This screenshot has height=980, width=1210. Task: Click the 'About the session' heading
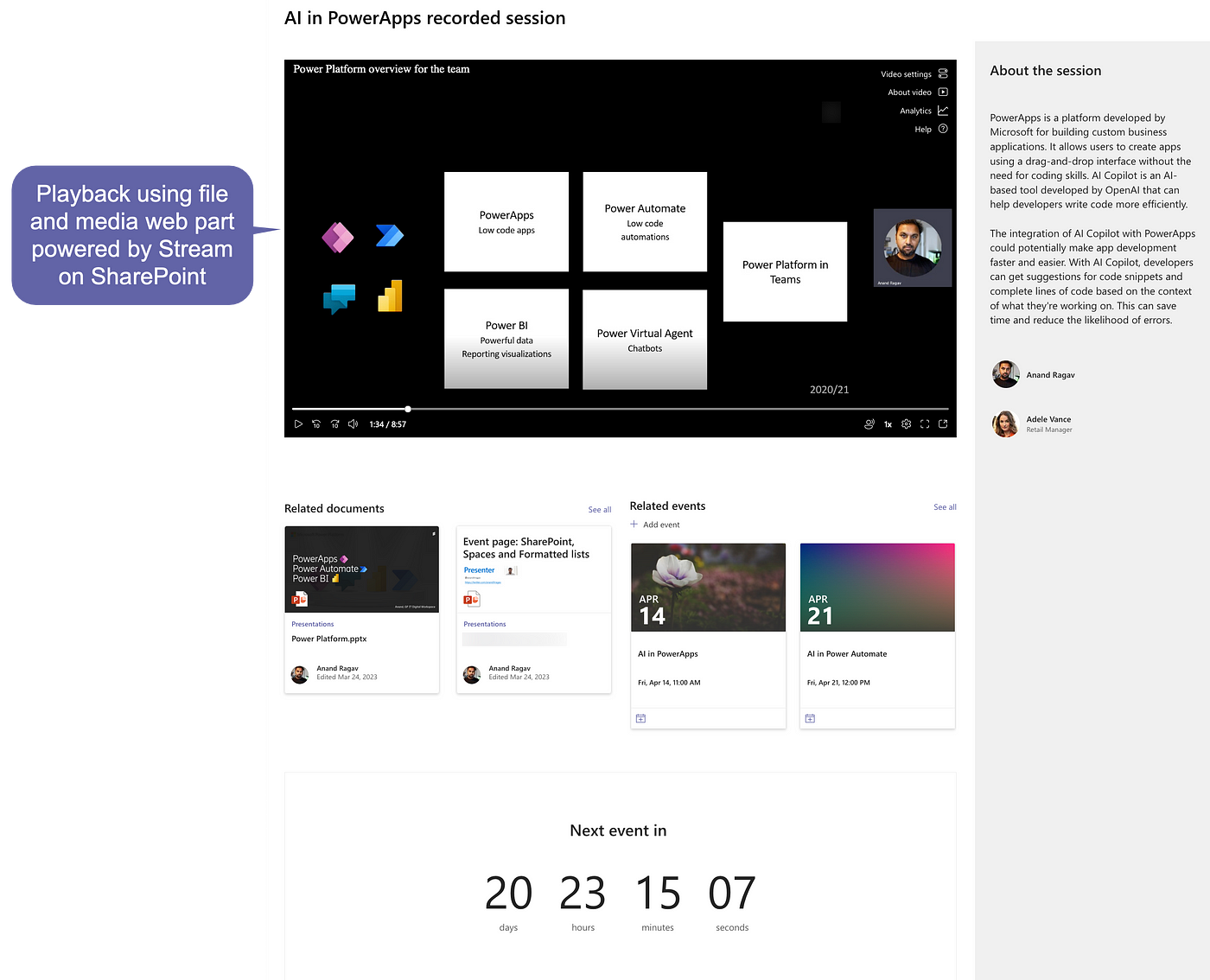1046,71
